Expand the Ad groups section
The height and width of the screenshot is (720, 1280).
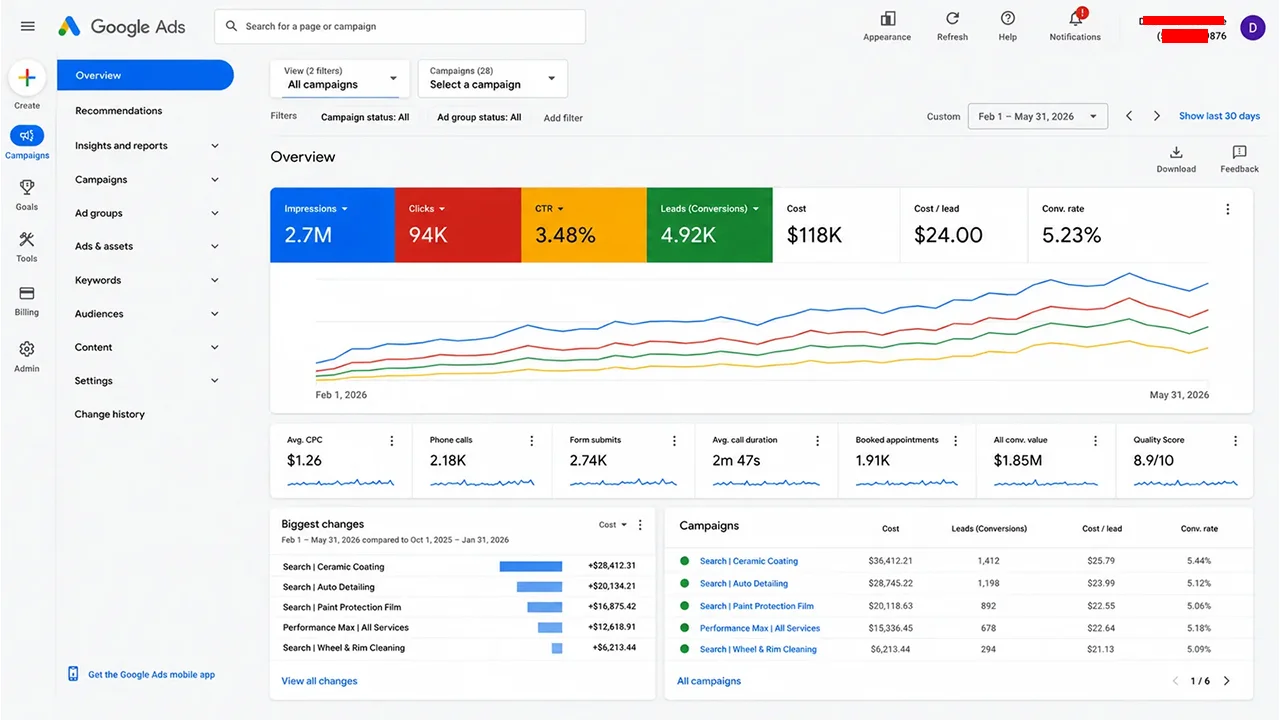tap(146, 213)
